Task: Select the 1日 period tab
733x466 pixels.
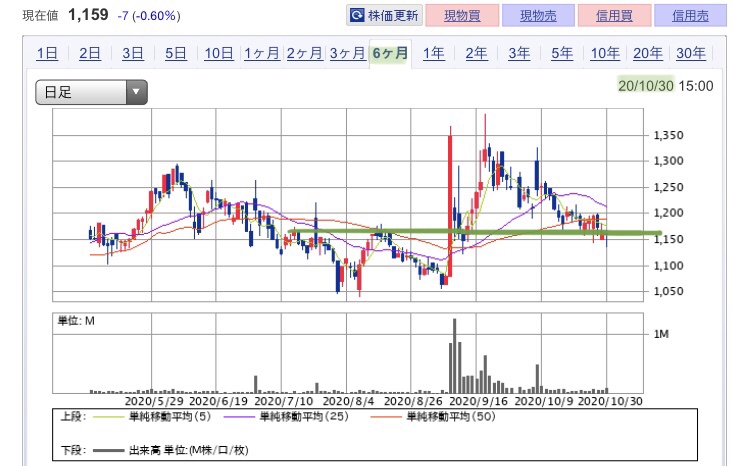Action: coord(47,53)
